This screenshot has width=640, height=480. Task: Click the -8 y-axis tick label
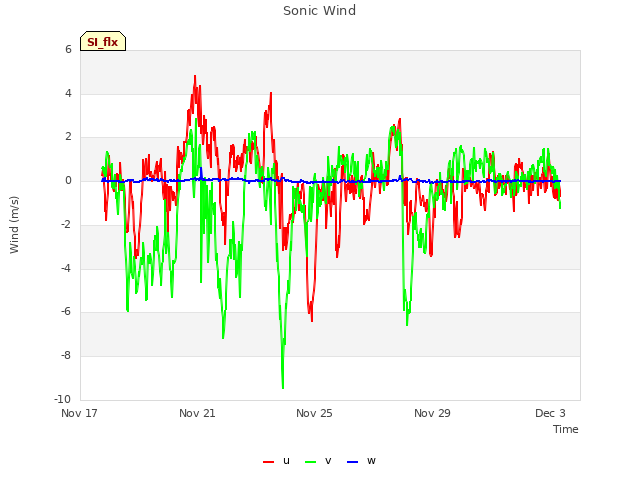(66, 356)
